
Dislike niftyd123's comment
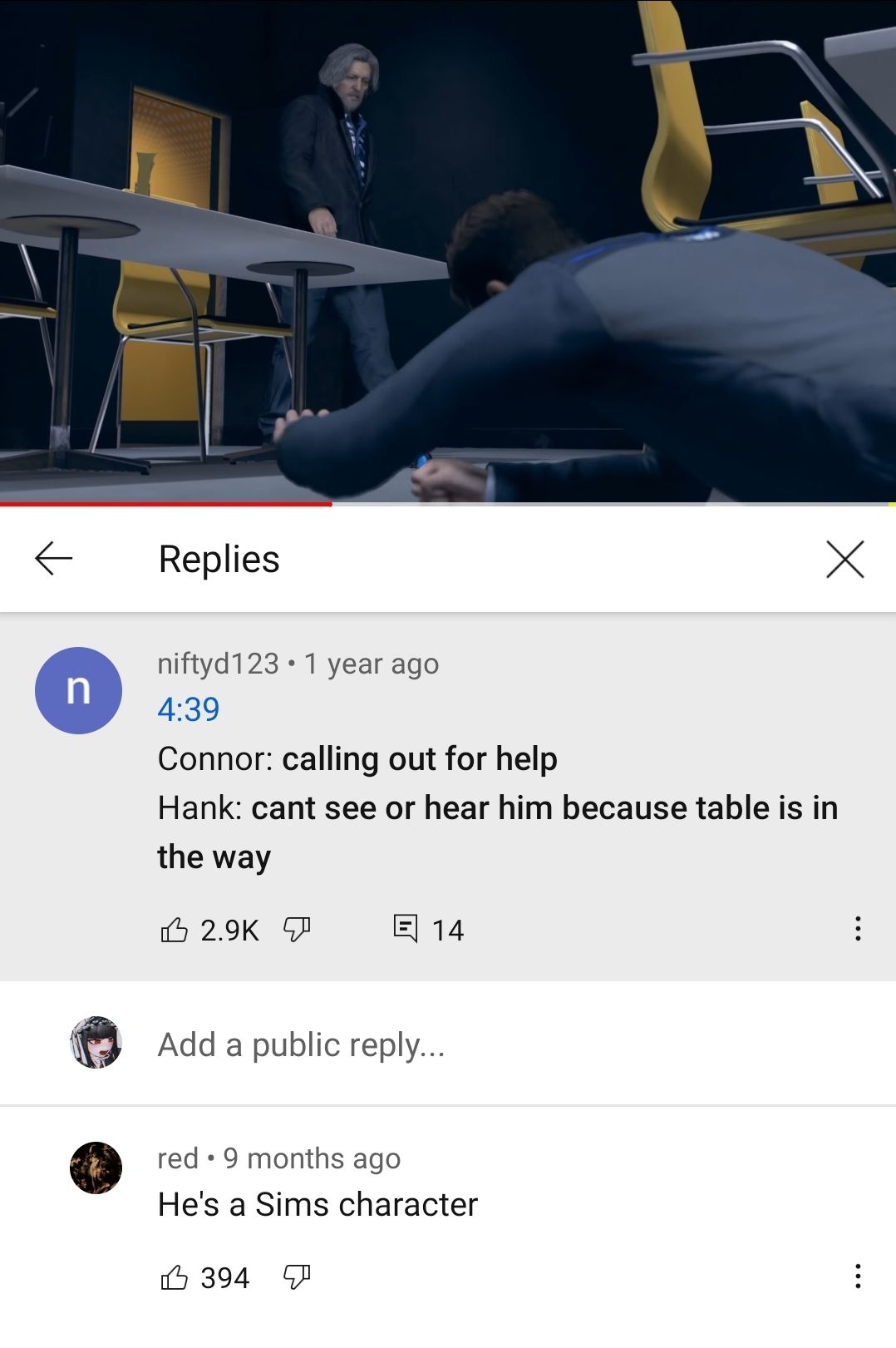pos(297,929)
